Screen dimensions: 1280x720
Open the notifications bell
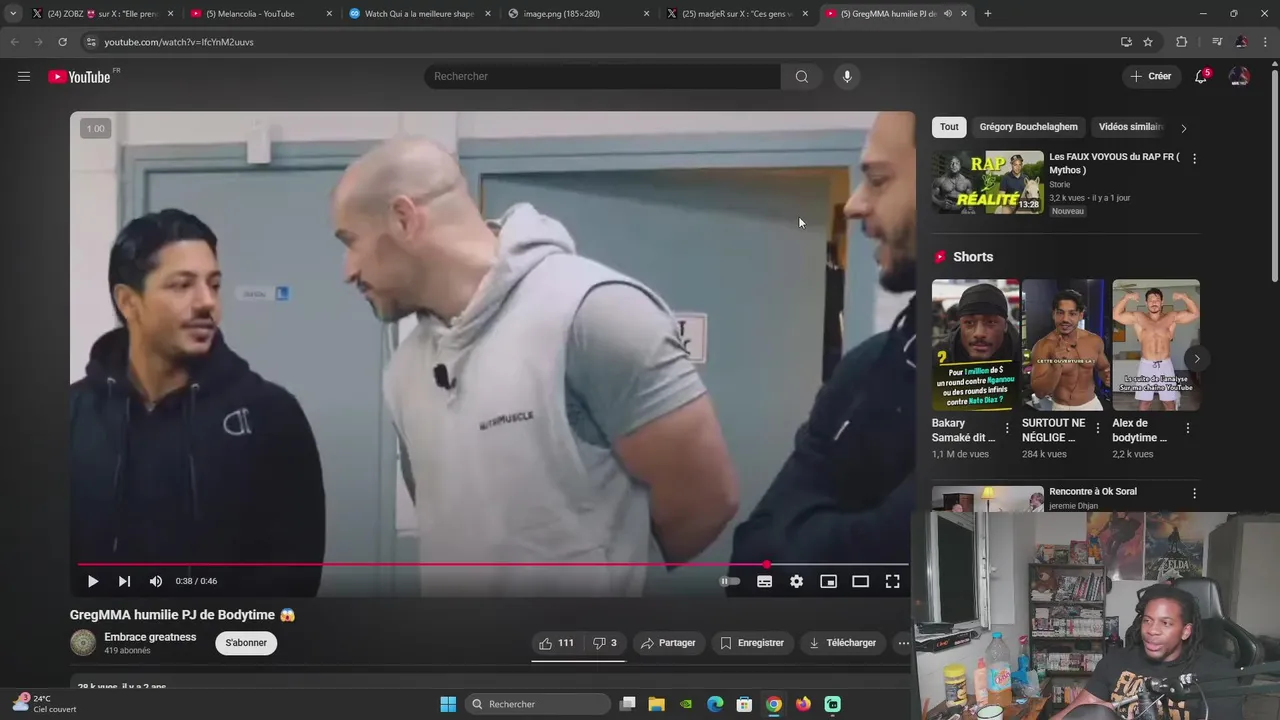click(1201, 76)
